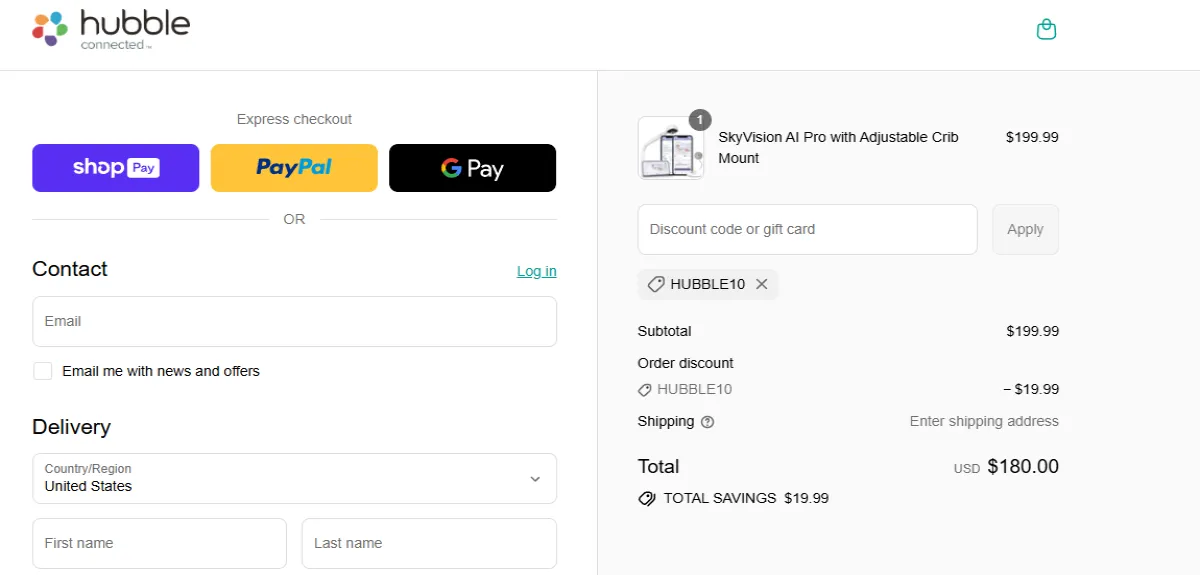Open the Country/Region dropdown
The height and width of the screenshot is (575, 1200).
tap(294, 478)
